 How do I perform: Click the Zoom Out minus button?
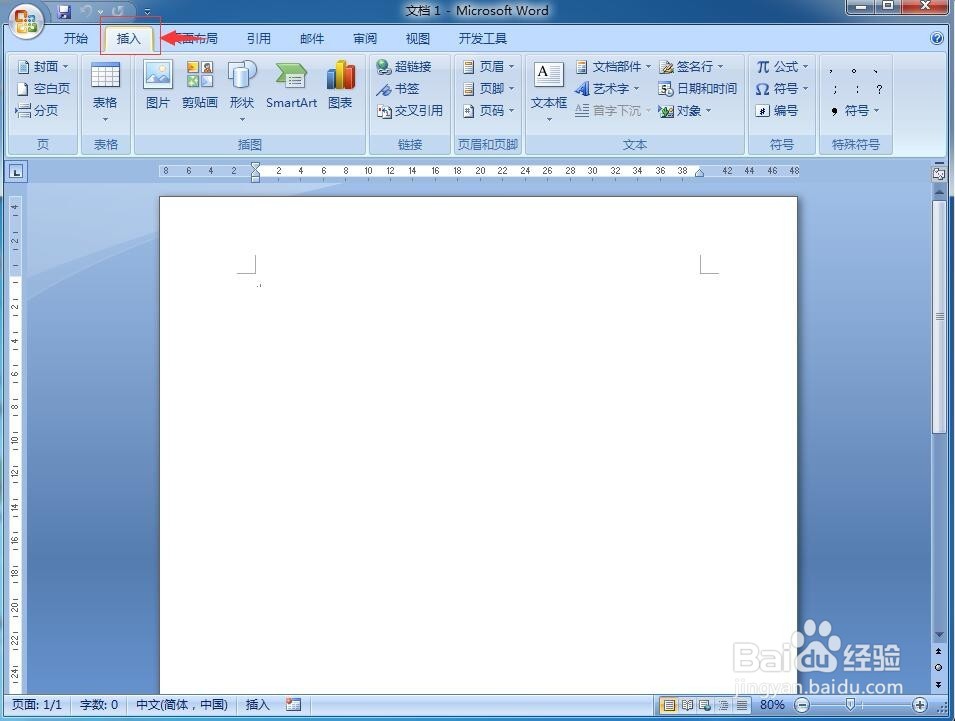[803, 705]
